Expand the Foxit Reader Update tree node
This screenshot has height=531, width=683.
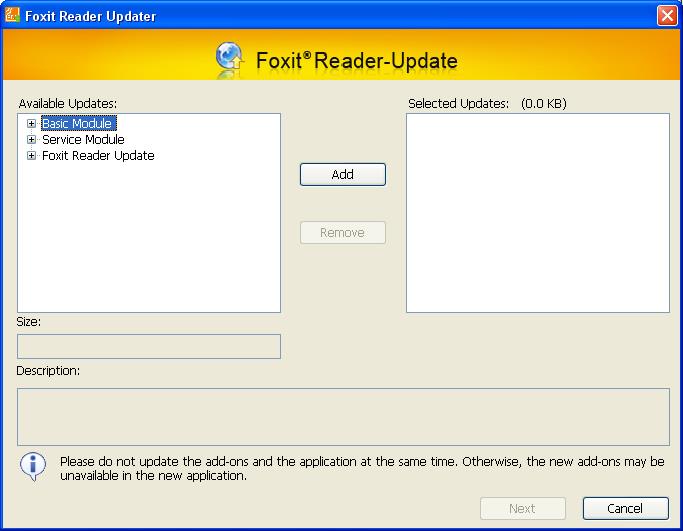click(x=31, y=156)
